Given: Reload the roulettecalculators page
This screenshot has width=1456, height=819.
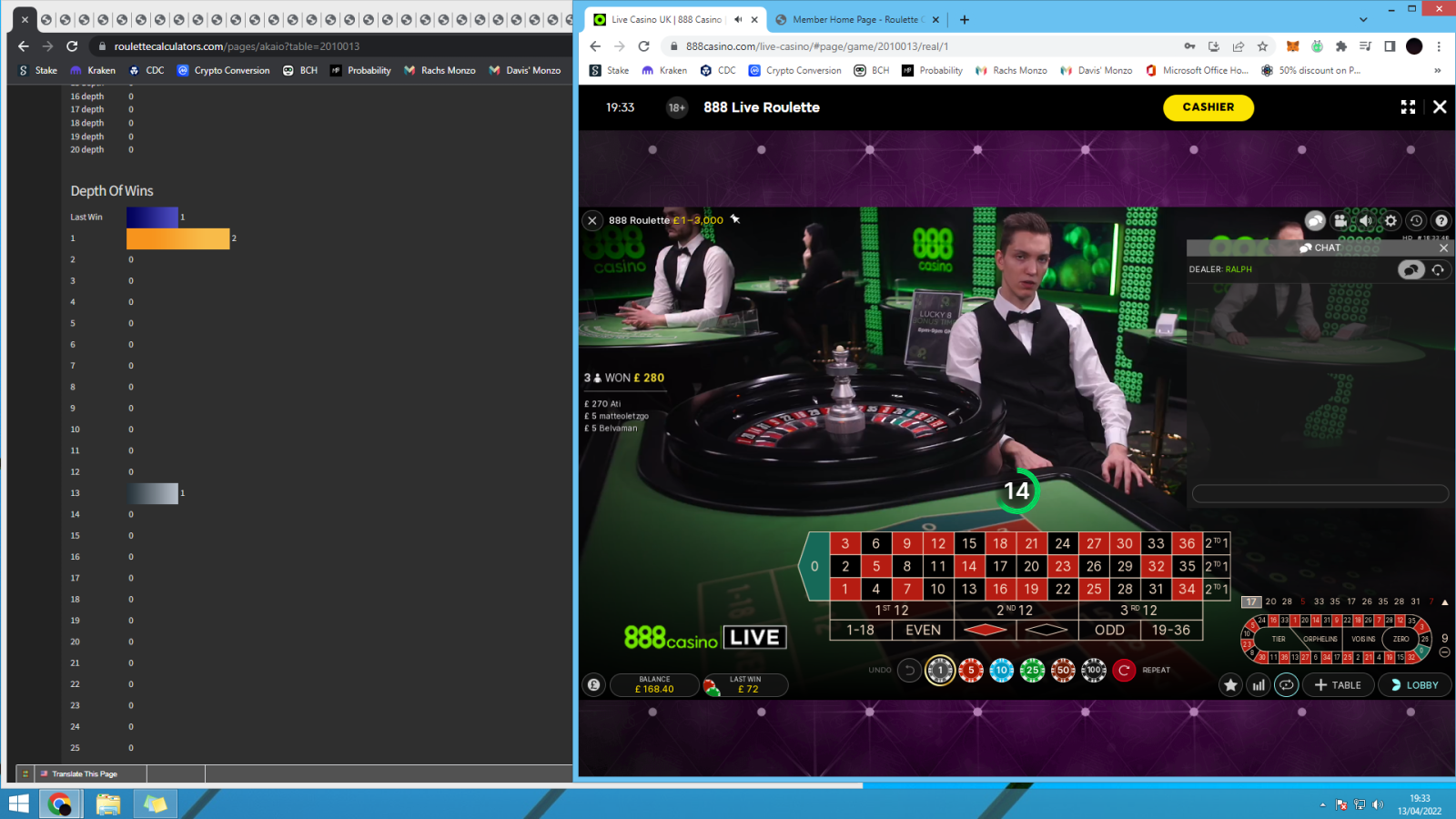Looking at the screenshot, I should (72, 46).
